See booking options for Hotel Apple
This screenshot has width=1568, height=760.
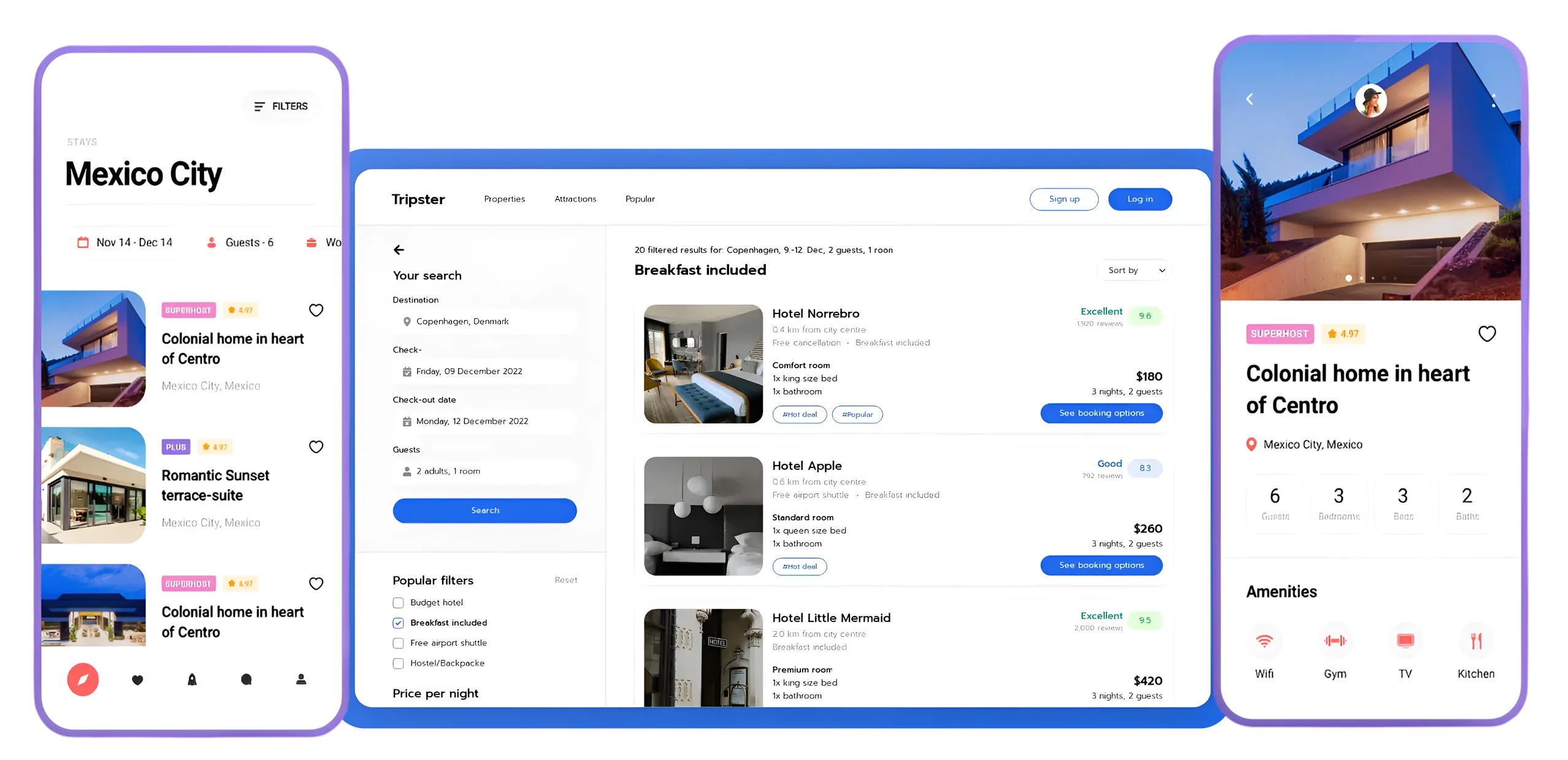(x=1101, y=566)
